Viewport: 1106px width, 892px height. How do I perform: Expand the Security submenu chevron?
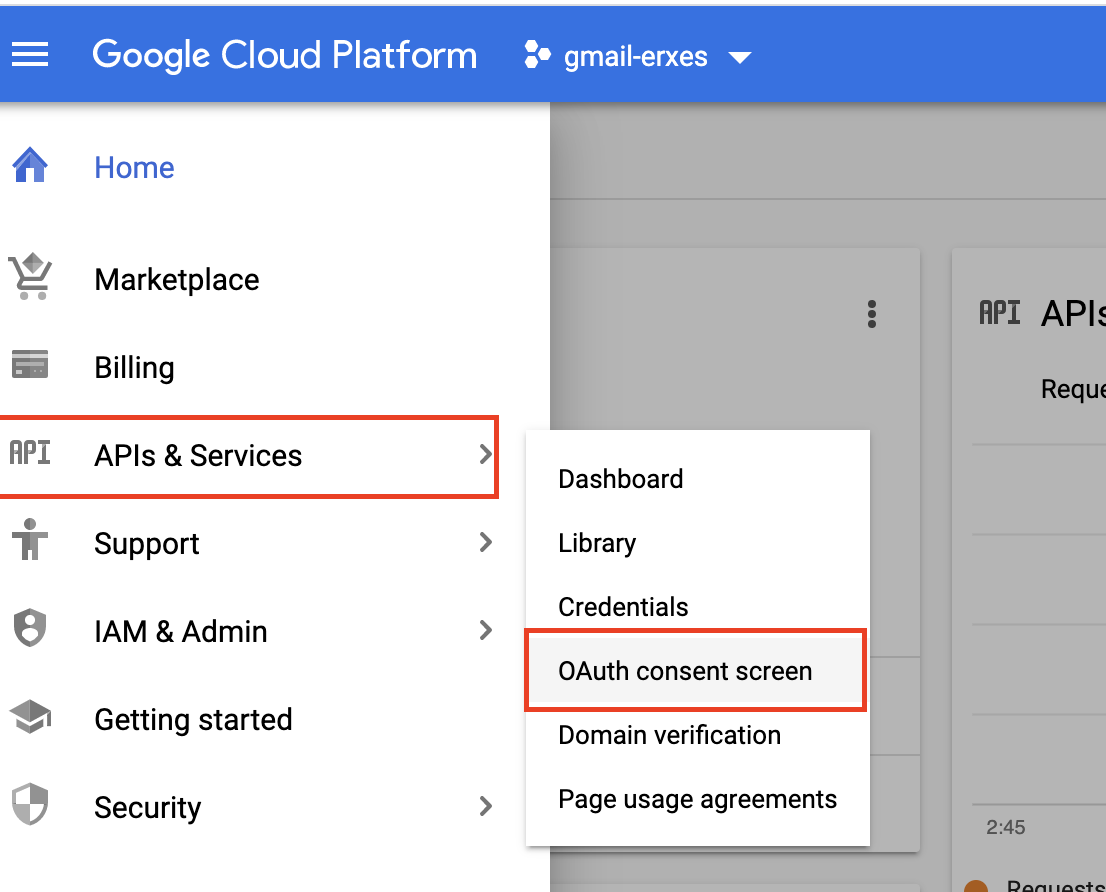point(486,806)
